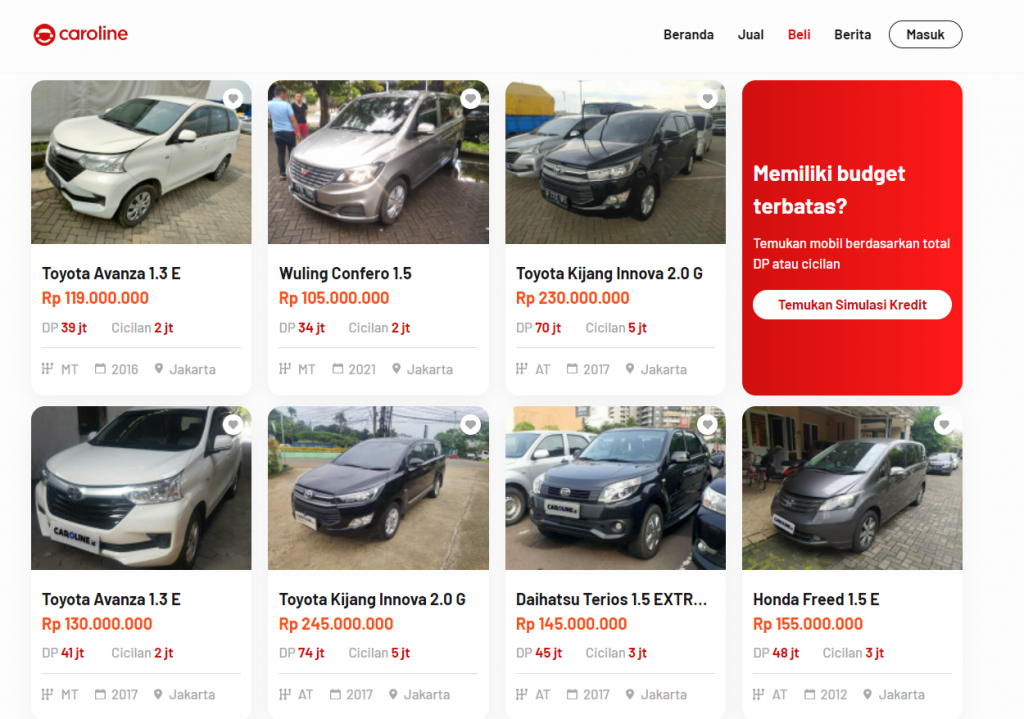Click the location pin on Honda Freed card
The image size is (1024, 719).
pos(867,694)
